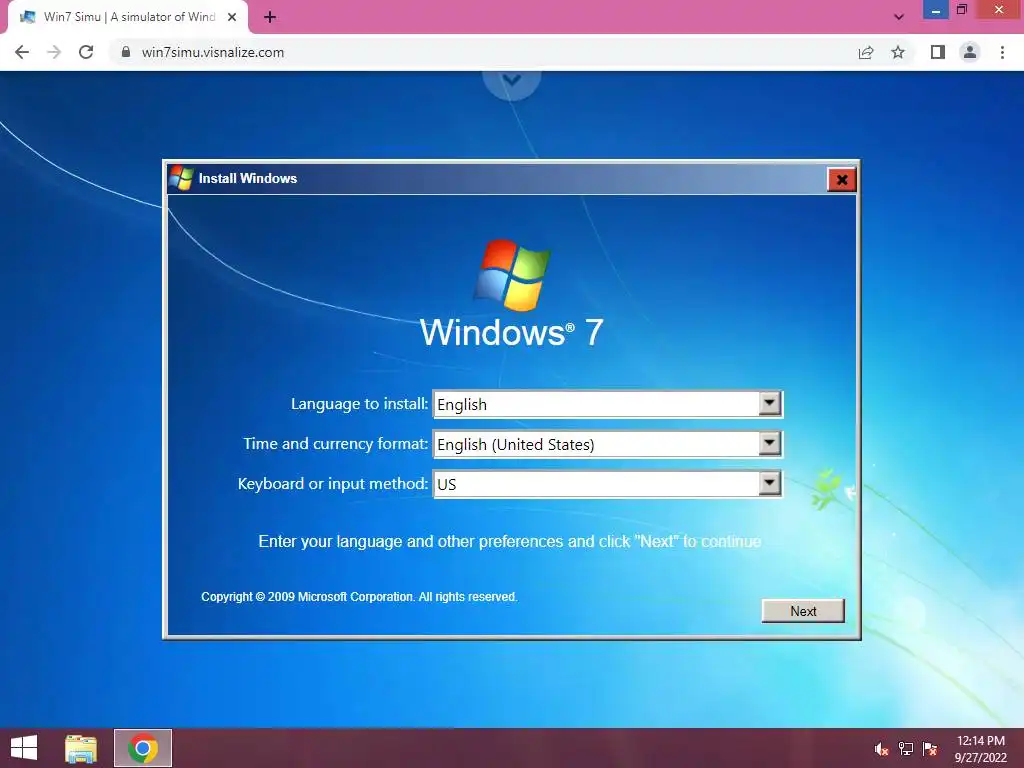Click the round chevron-down button at page top
This screenshot has height=768, width=1024.
(x=511, y=82)
